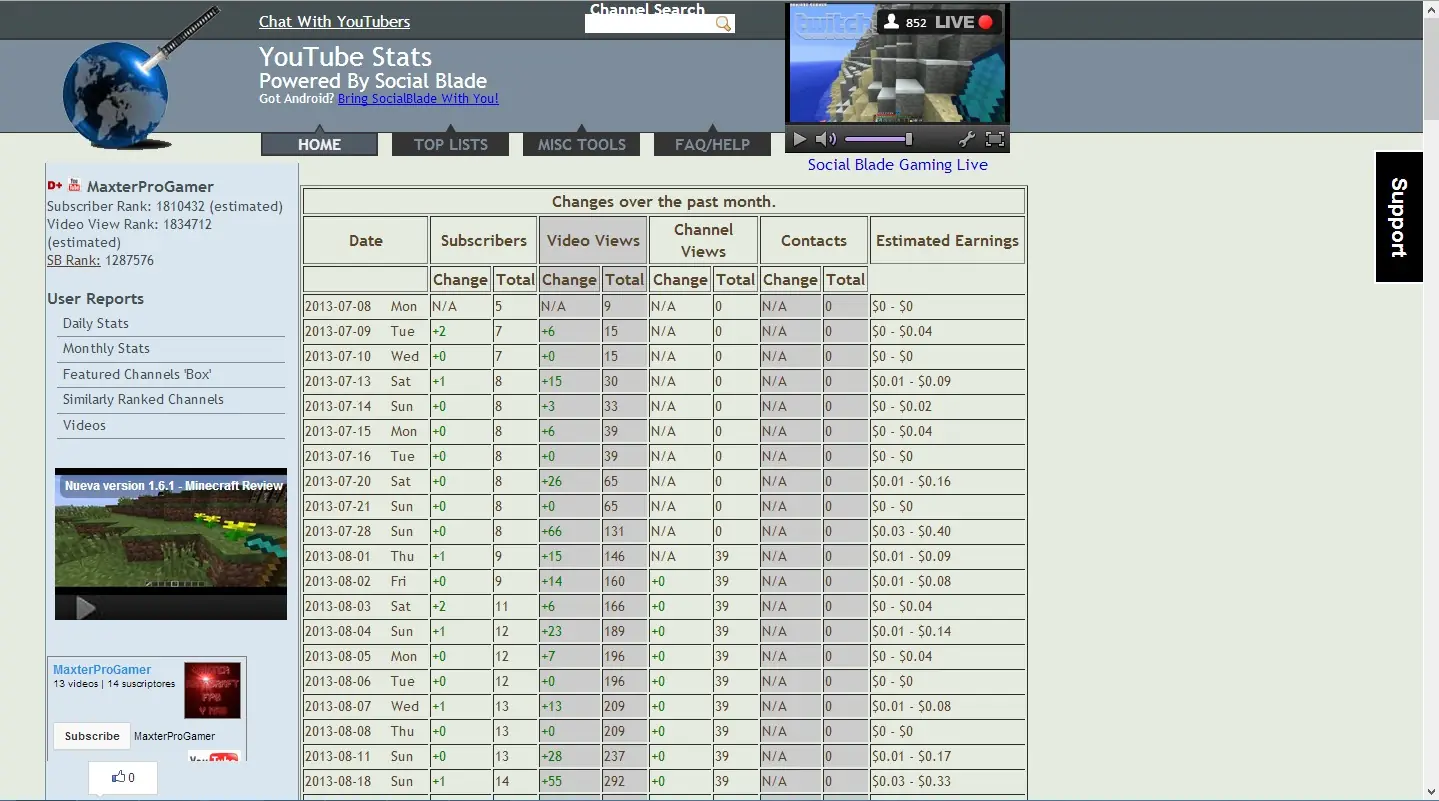Viewport: 1439px width, 801px height.
Task: Select the 2013-07-08 date cell
Action: coord(365,306)
